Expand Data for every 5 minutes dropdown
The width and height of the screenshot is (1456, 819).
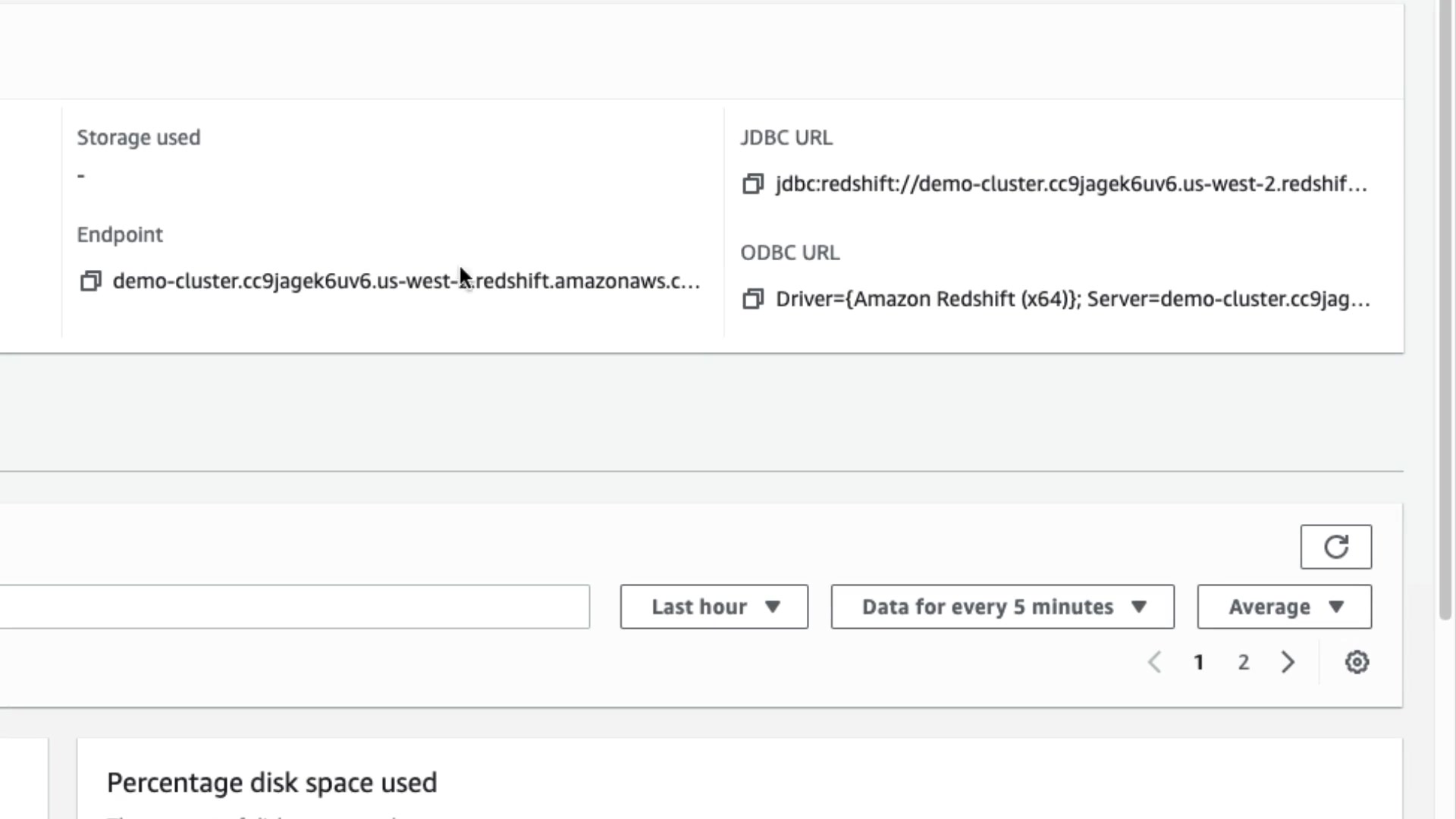(x=1003, y=607)
